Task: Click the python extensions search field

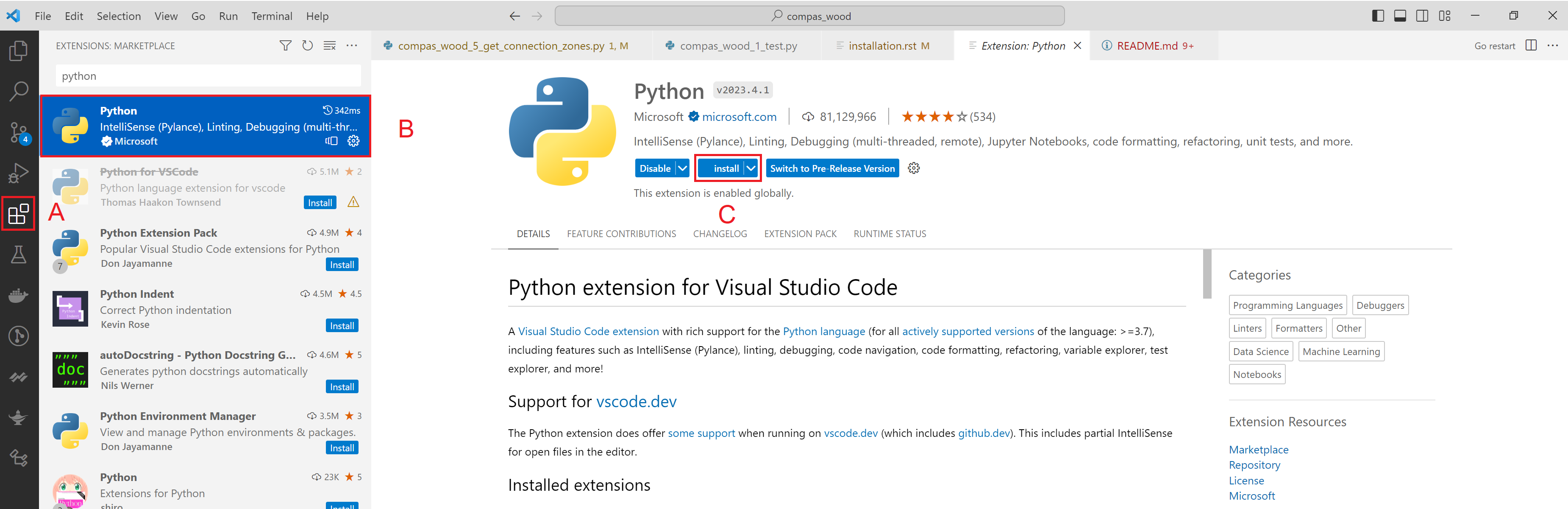Action: tap(208, 76)
